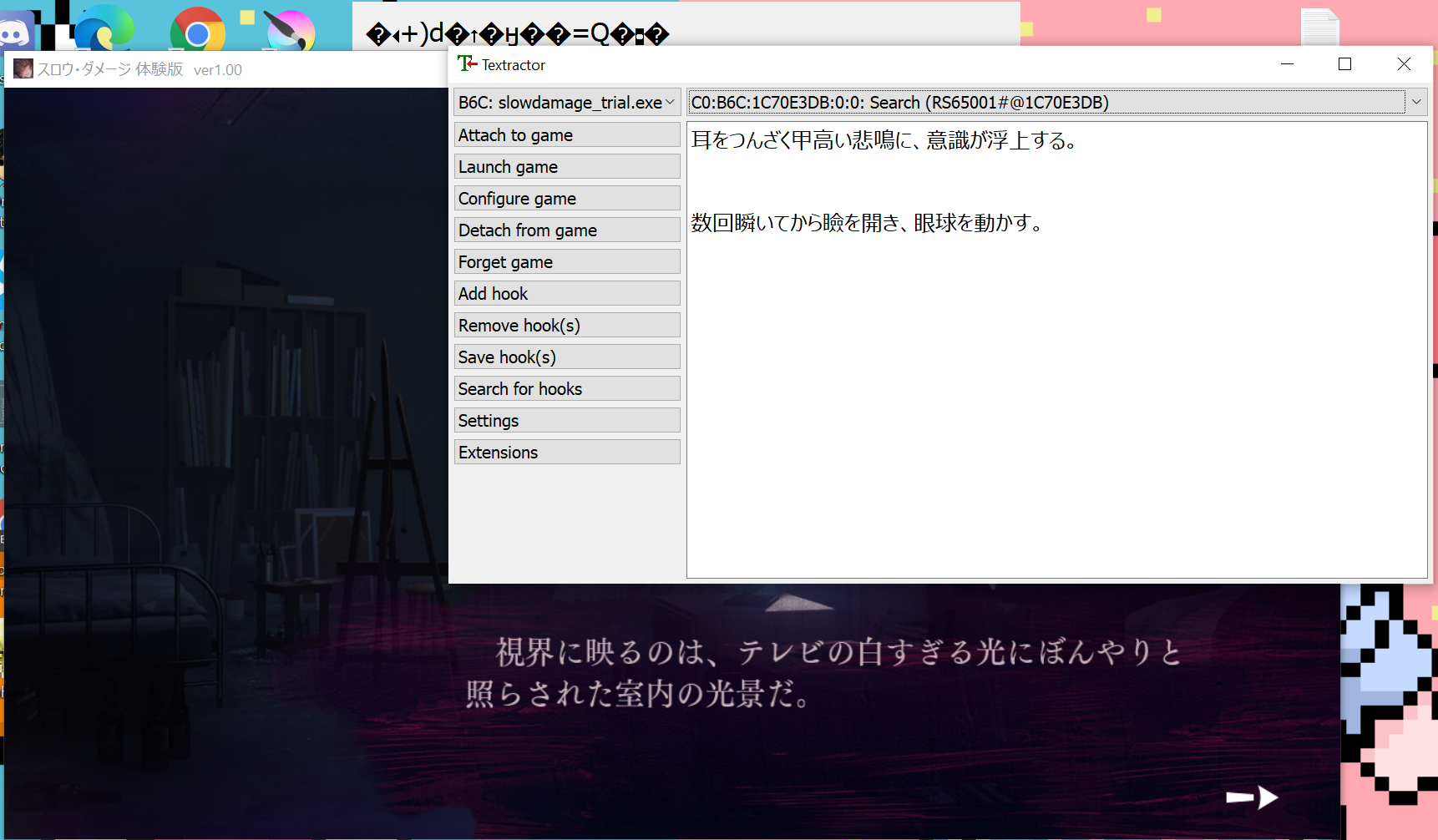Click the スロウ・ダメージ game window icon
This screenshot has width=1438, height=840.
[x=23, y=68]
